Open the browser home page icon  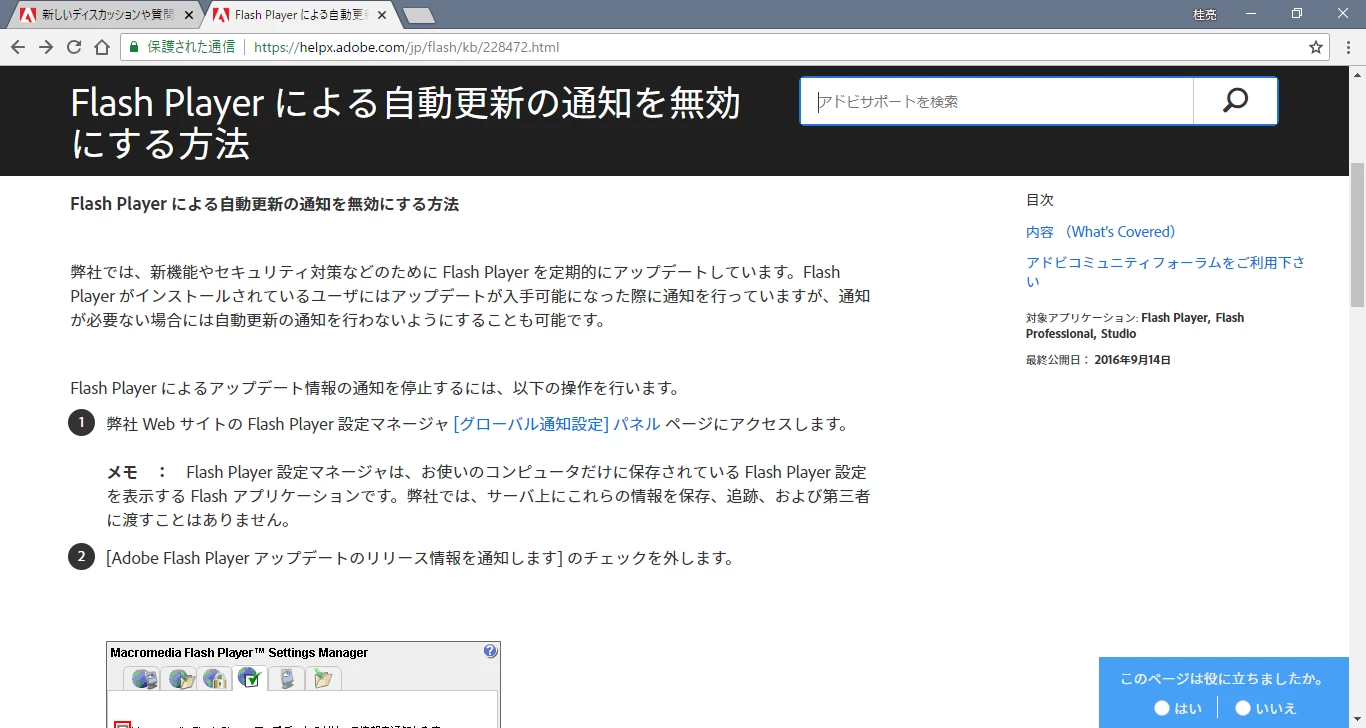(x=102, y=47)
